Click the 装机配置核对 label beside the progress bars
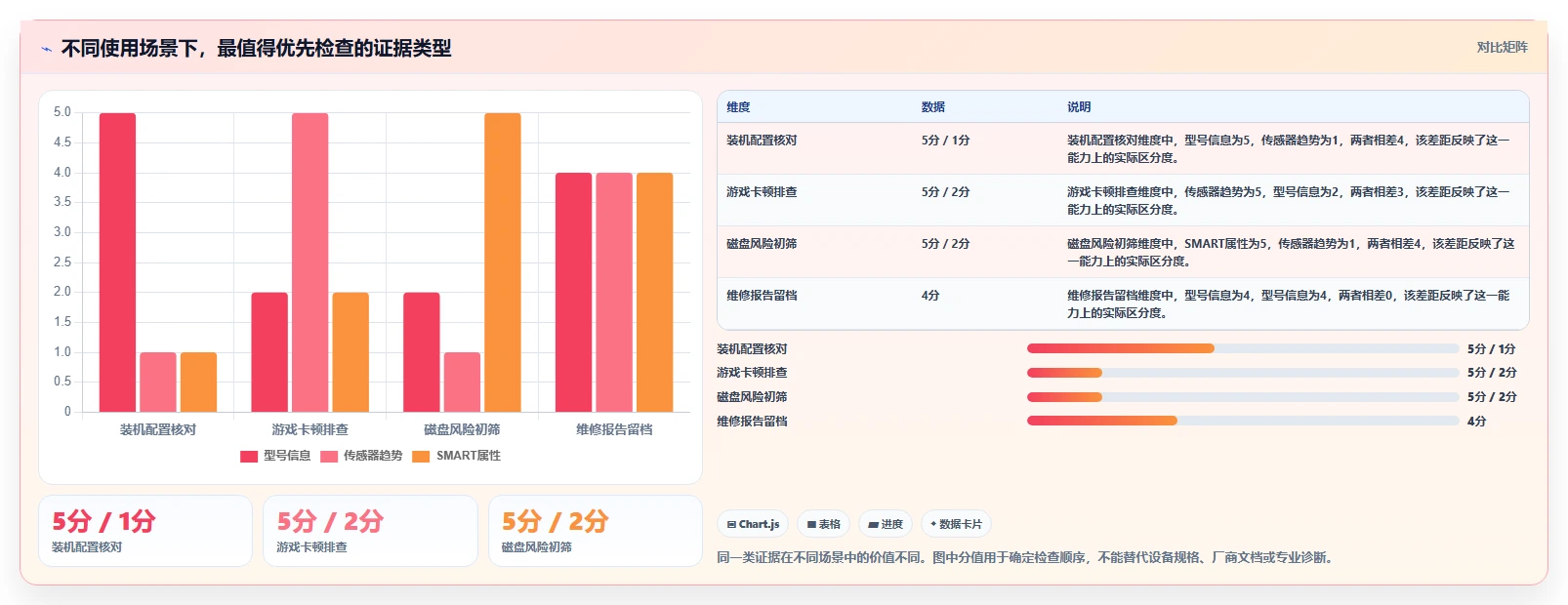The width and height of the screenshot is (1568, 605). (x=752, y=349)
